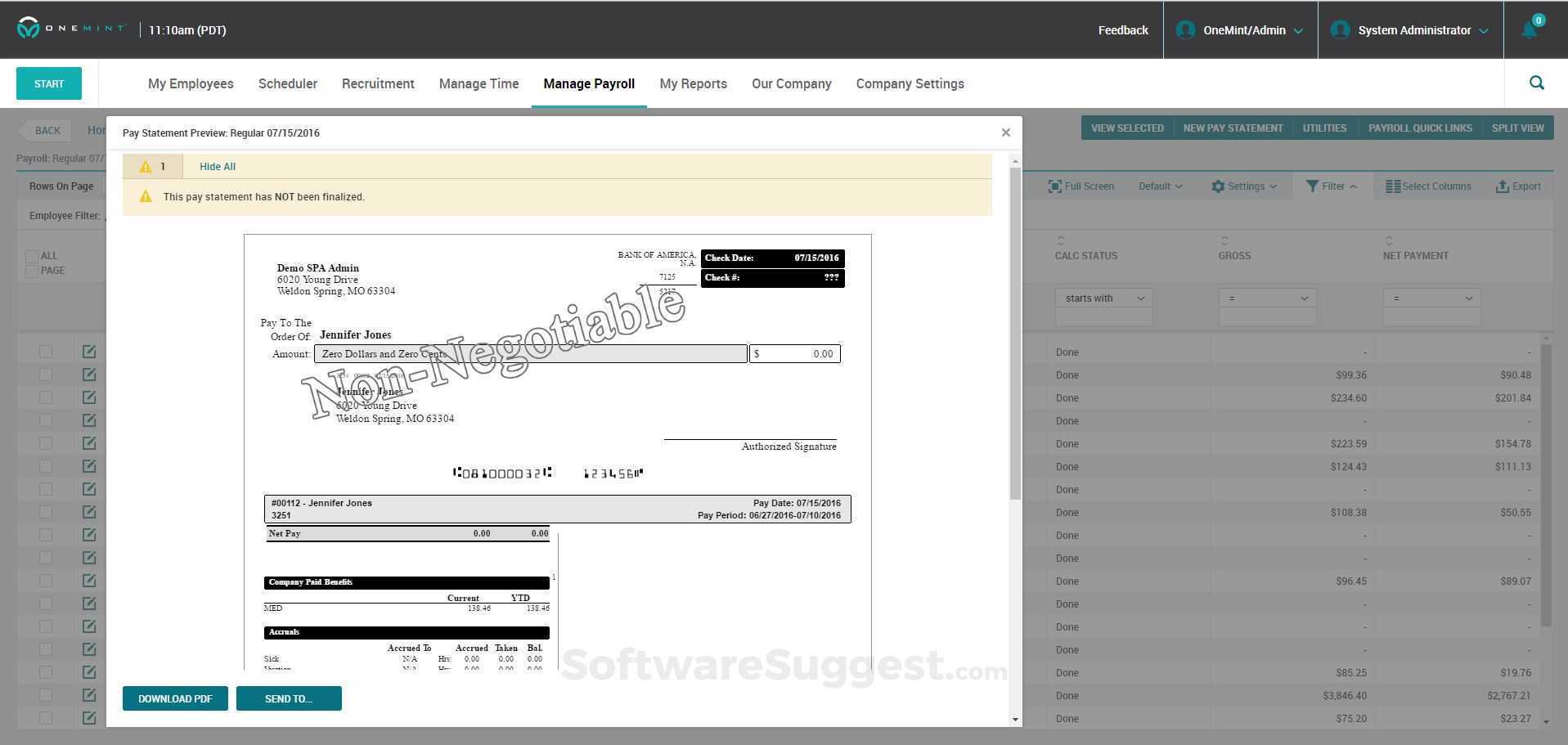Open edit icon for $3,846.40 gross row
Image resolution: width=1568 pixels, height=745 pixels.
tap(89, 695)
